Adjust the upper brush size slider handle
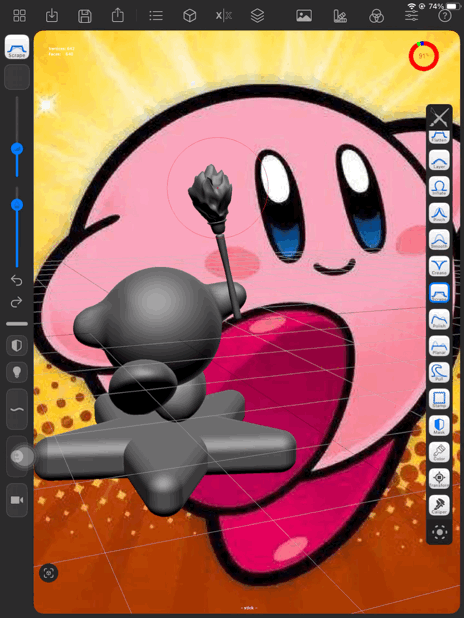The height and width of the screenshot is (618, 464). click(x=17, y=149)
